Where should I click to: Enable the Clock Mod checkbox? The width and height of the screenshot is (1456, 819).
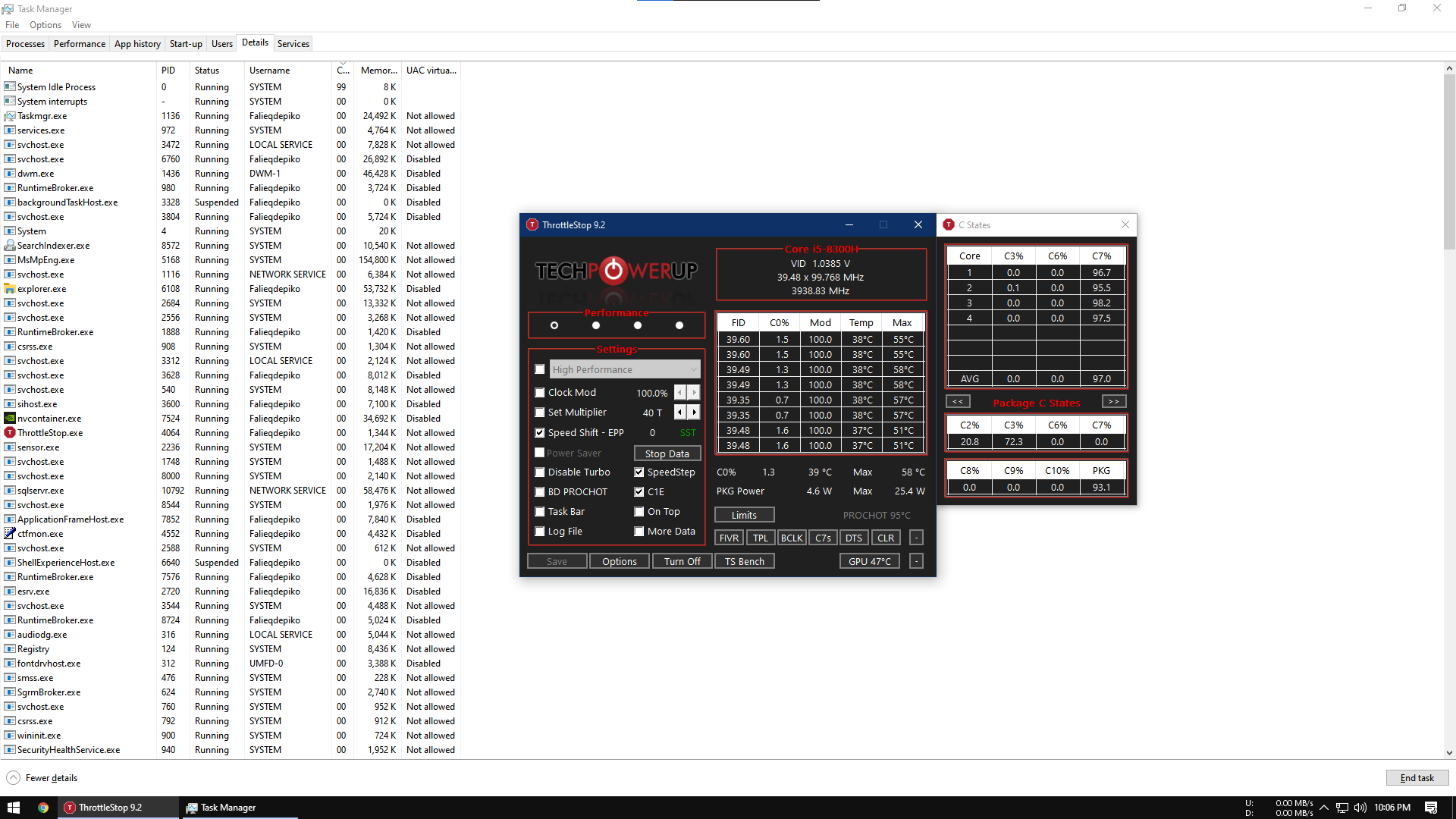tap(540, 393)
